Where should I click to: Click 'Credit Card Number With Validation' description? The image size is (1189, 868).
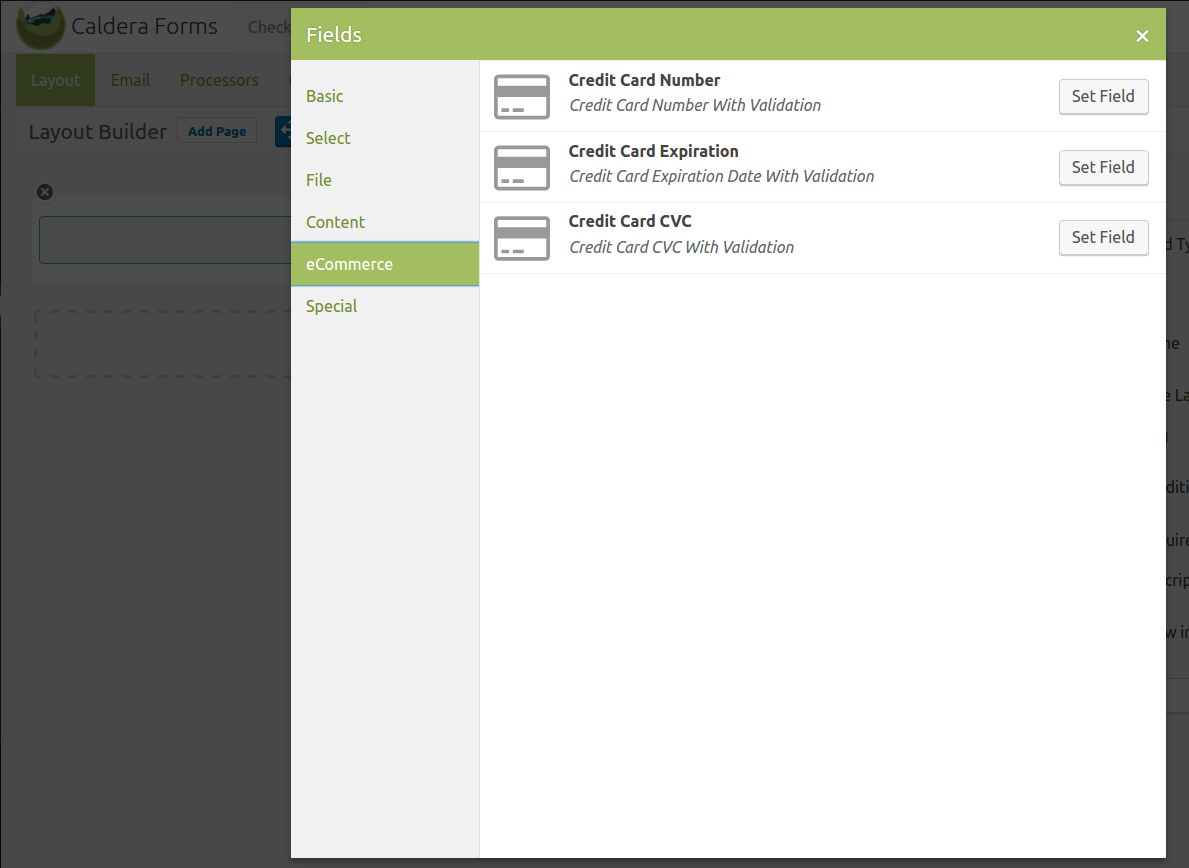(695, 105)
